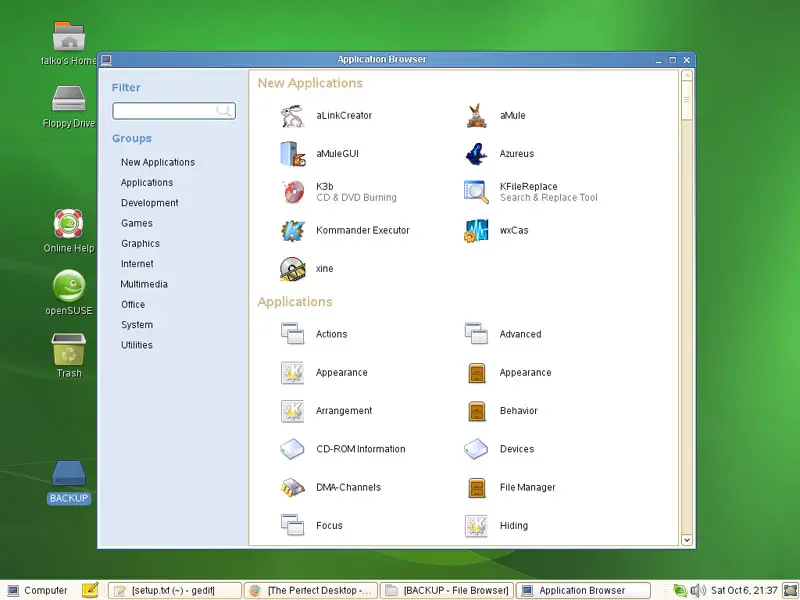
Task: Open Trash on the desktop
Action: (x=69, y=349)
